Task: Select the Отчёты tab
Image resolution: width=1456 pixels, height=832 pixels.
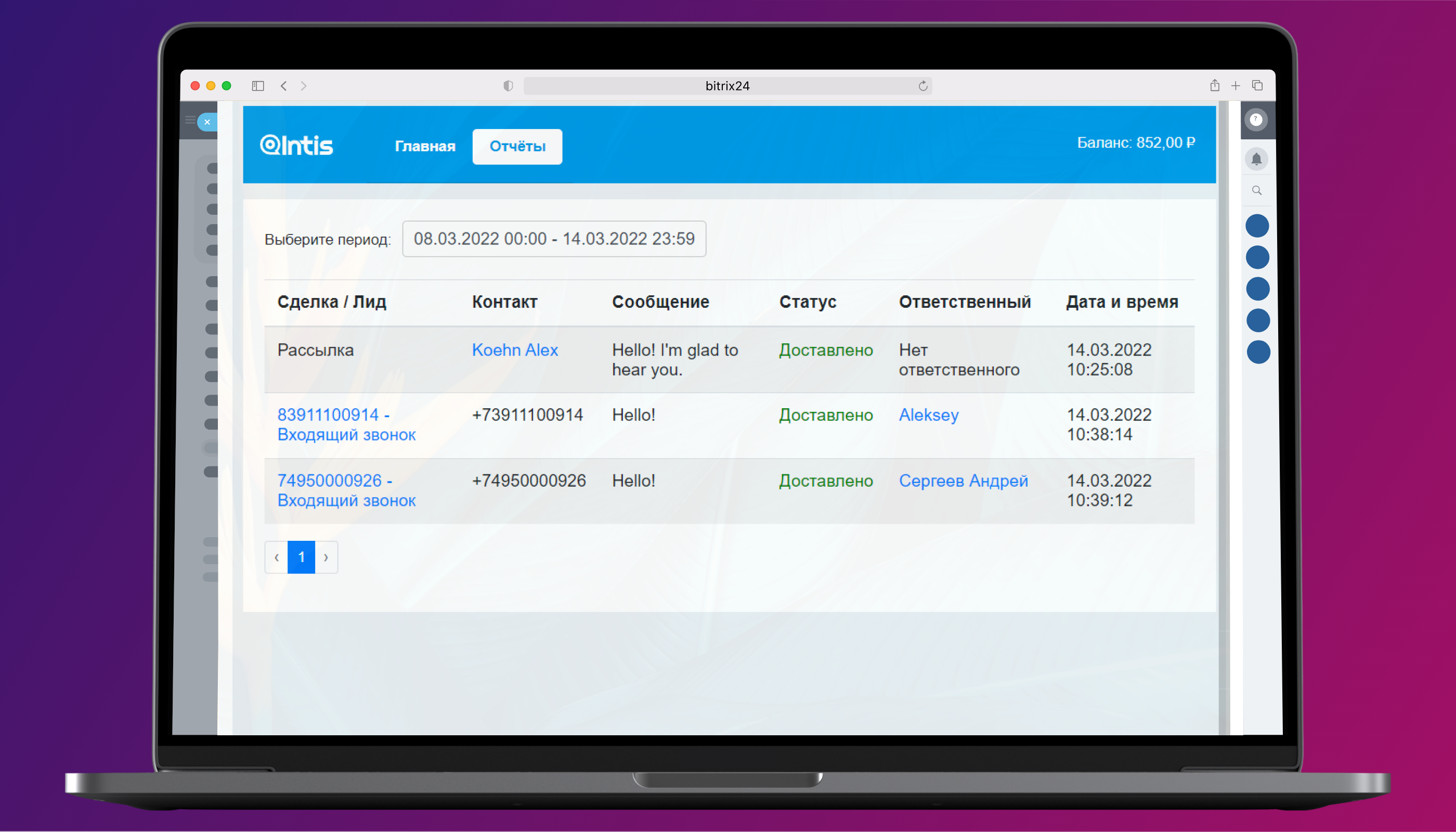Action: click(x=517, y=146)
